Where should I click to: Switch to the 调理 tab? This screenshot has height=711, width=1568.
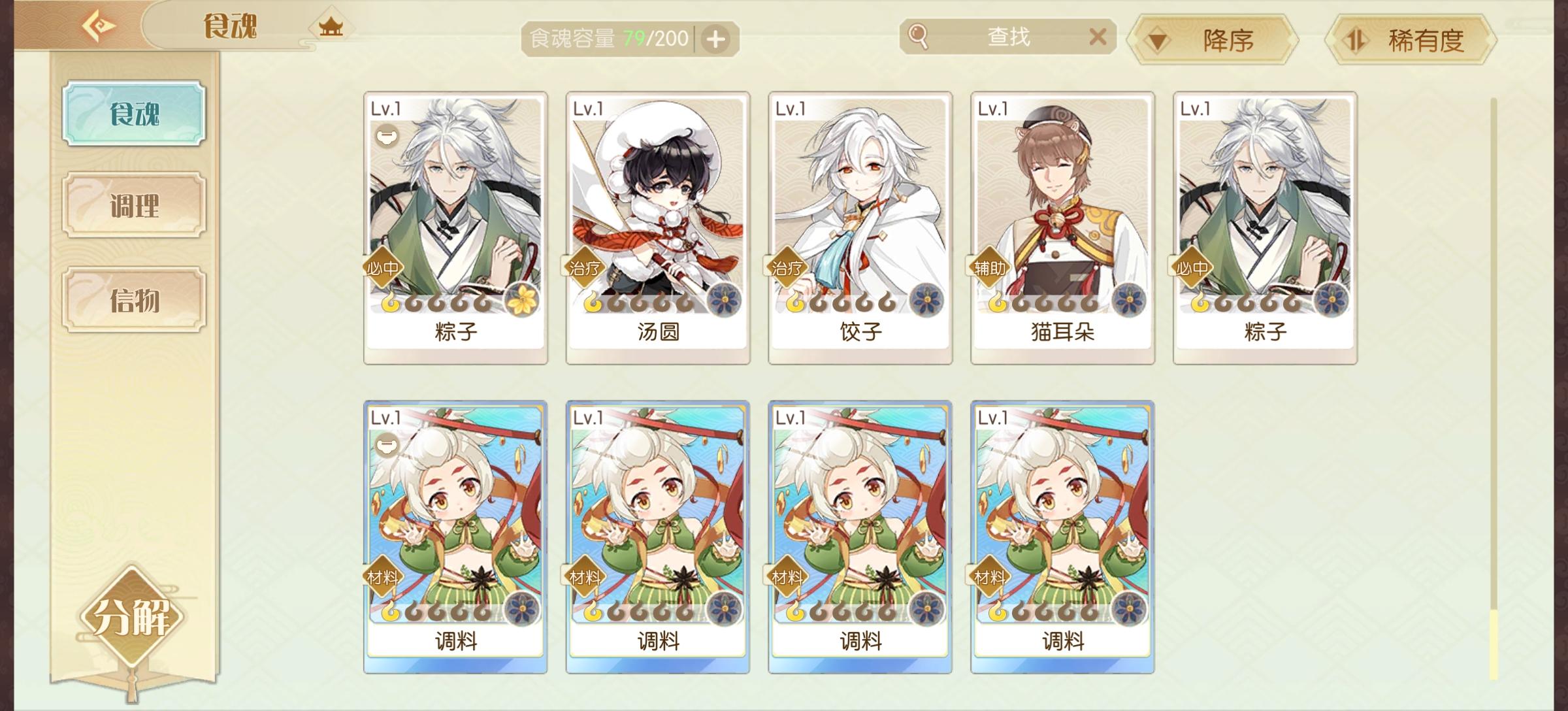coord(135,206)
